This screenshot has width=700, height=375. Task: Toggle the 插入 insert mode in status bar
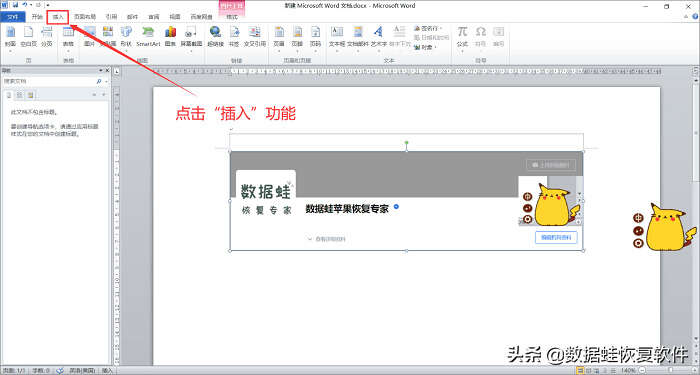[108, 371]
